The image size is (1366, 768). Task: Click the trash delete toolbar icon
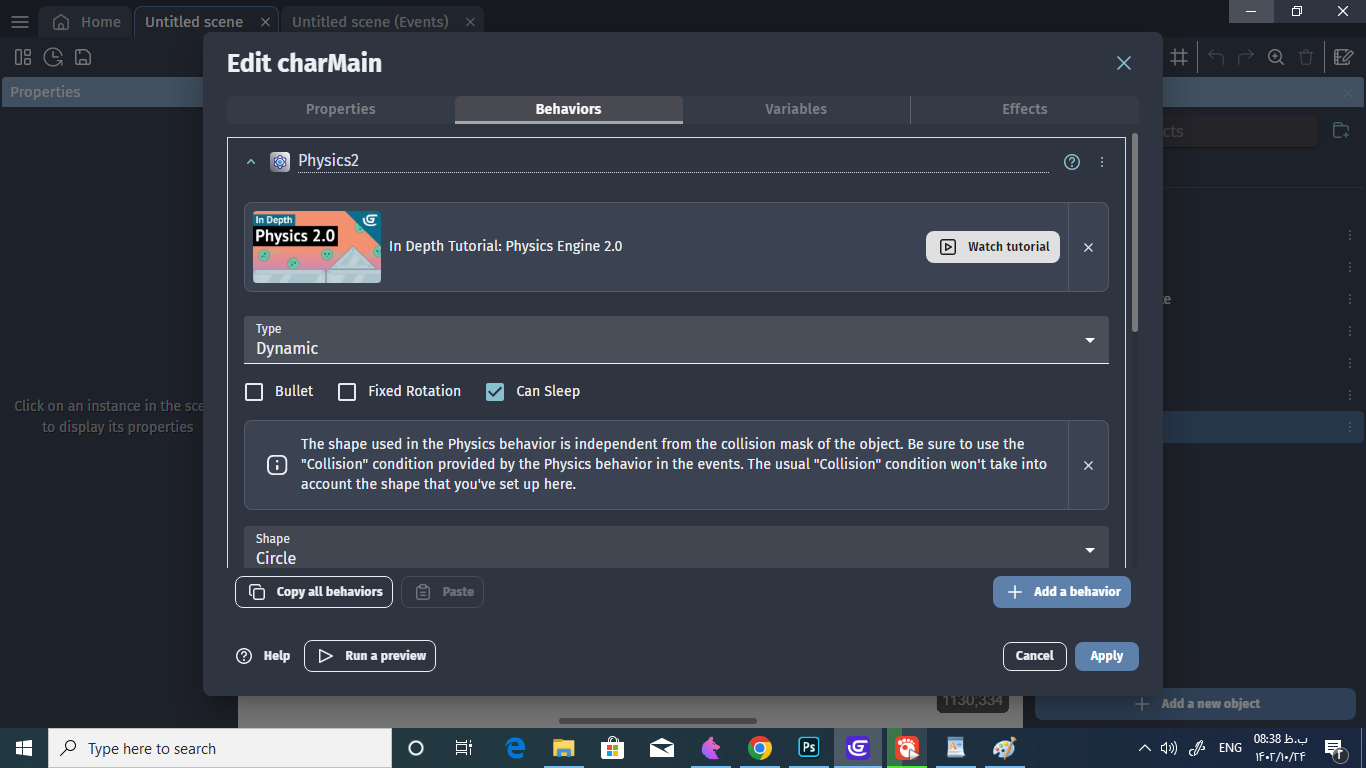click(x=1306, y=57)
